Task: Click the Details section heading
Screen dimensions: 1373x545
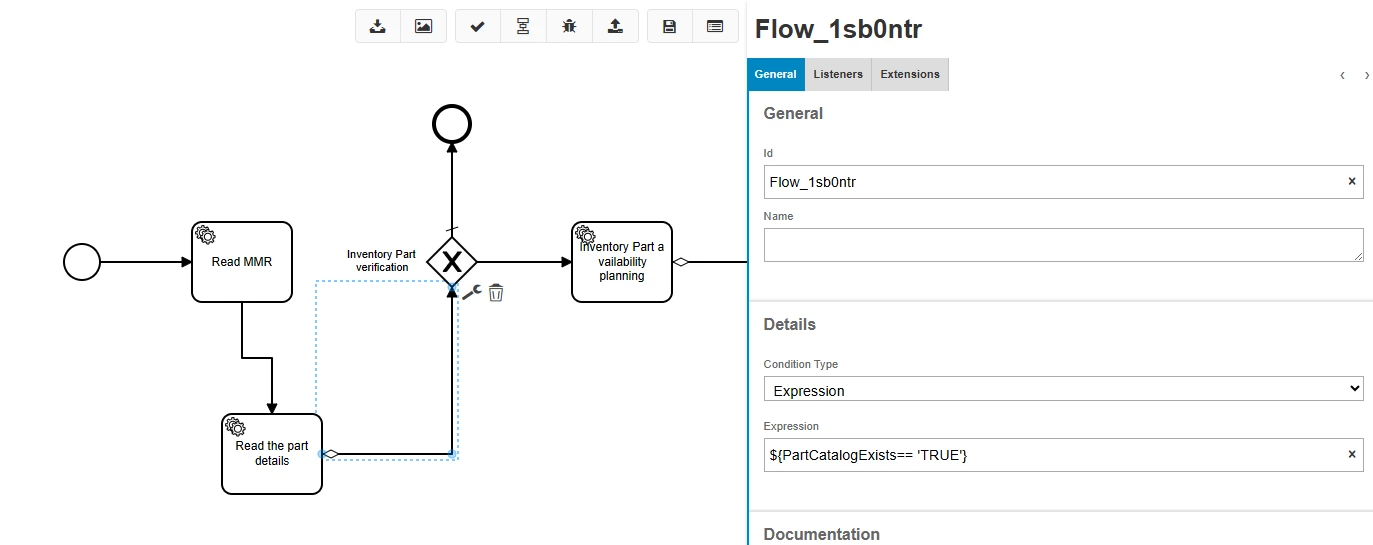Action: [789, 324]
